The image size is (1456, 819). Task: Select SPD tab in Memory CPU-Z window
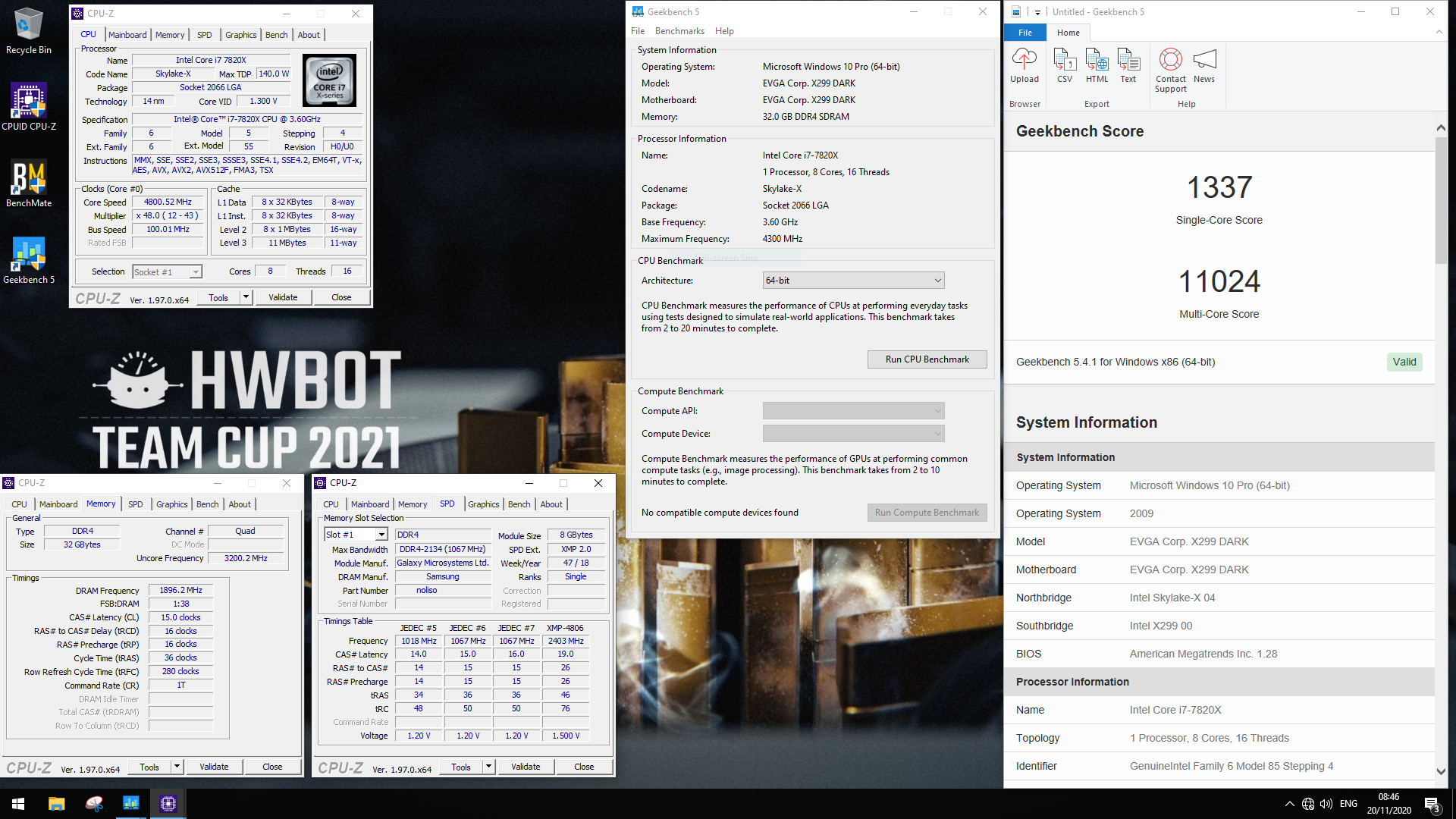(135, 504)
